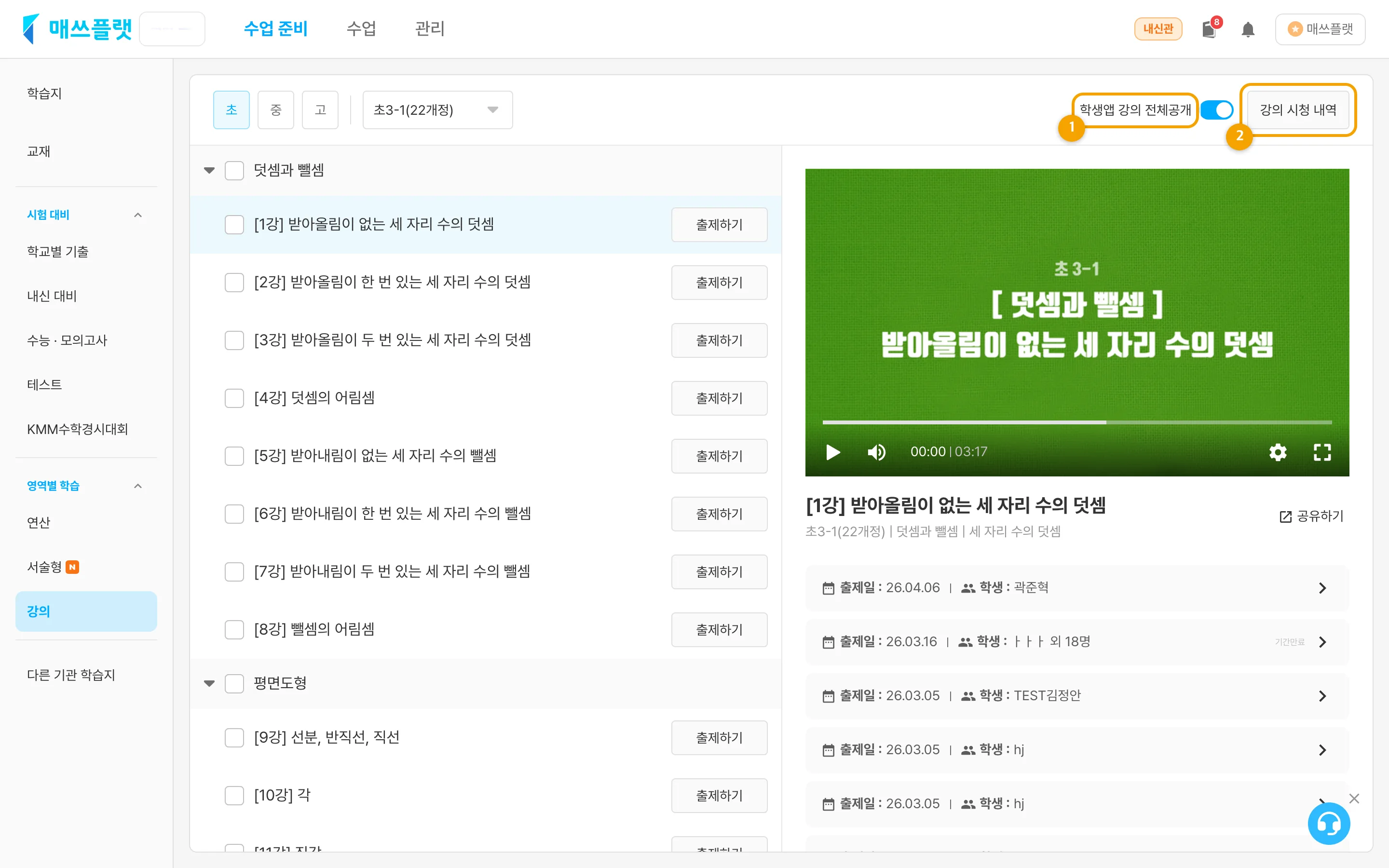This screenshot has width=1389, height=868.
Task: Seek on the video progress bar
Action: click(1077, 422)
